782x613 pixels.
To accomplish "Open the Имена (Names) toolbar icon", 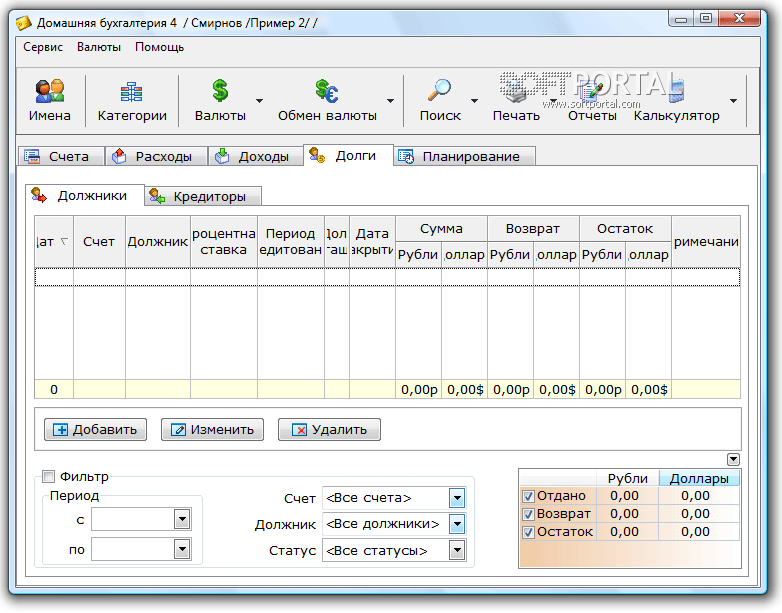I will (x=50, y=91).
